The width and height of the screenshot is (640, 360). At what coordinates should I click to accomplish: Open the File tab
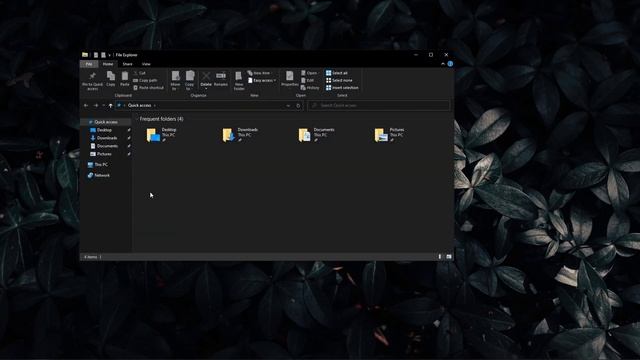(89, 64)
